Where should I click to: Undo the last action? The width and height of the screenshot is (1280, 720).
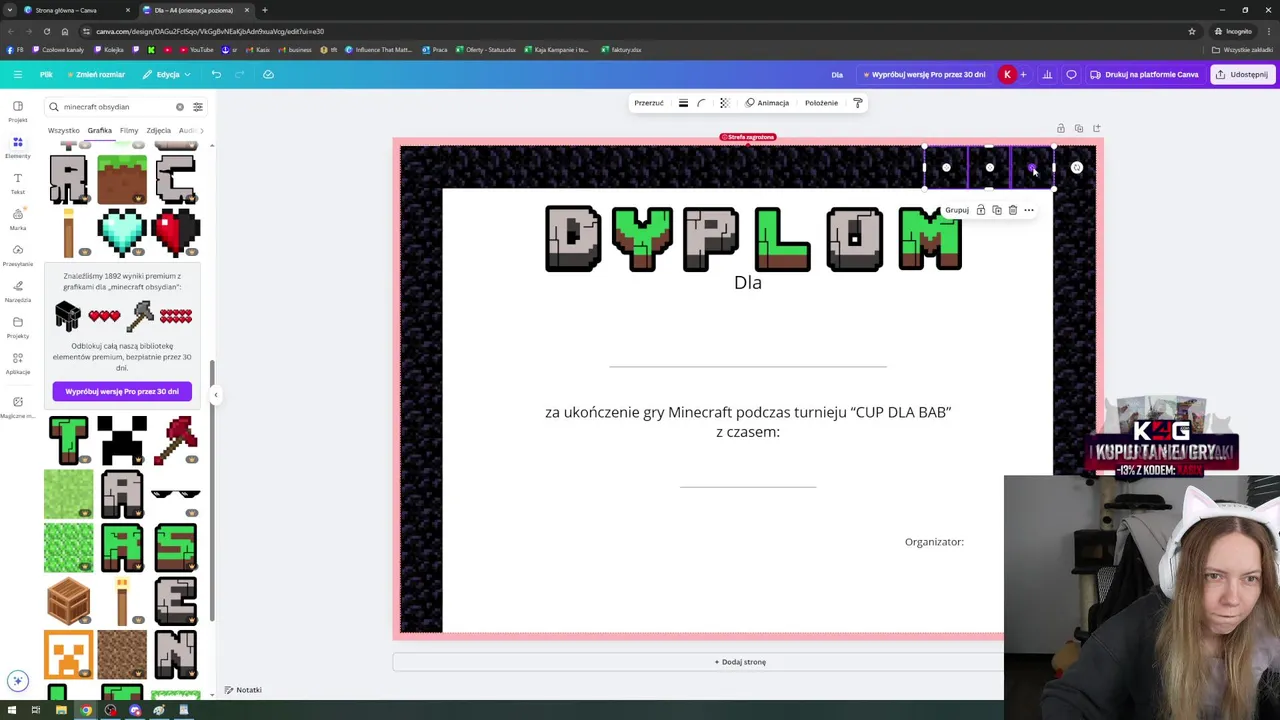pyautogui.click(x=216, y=74)
